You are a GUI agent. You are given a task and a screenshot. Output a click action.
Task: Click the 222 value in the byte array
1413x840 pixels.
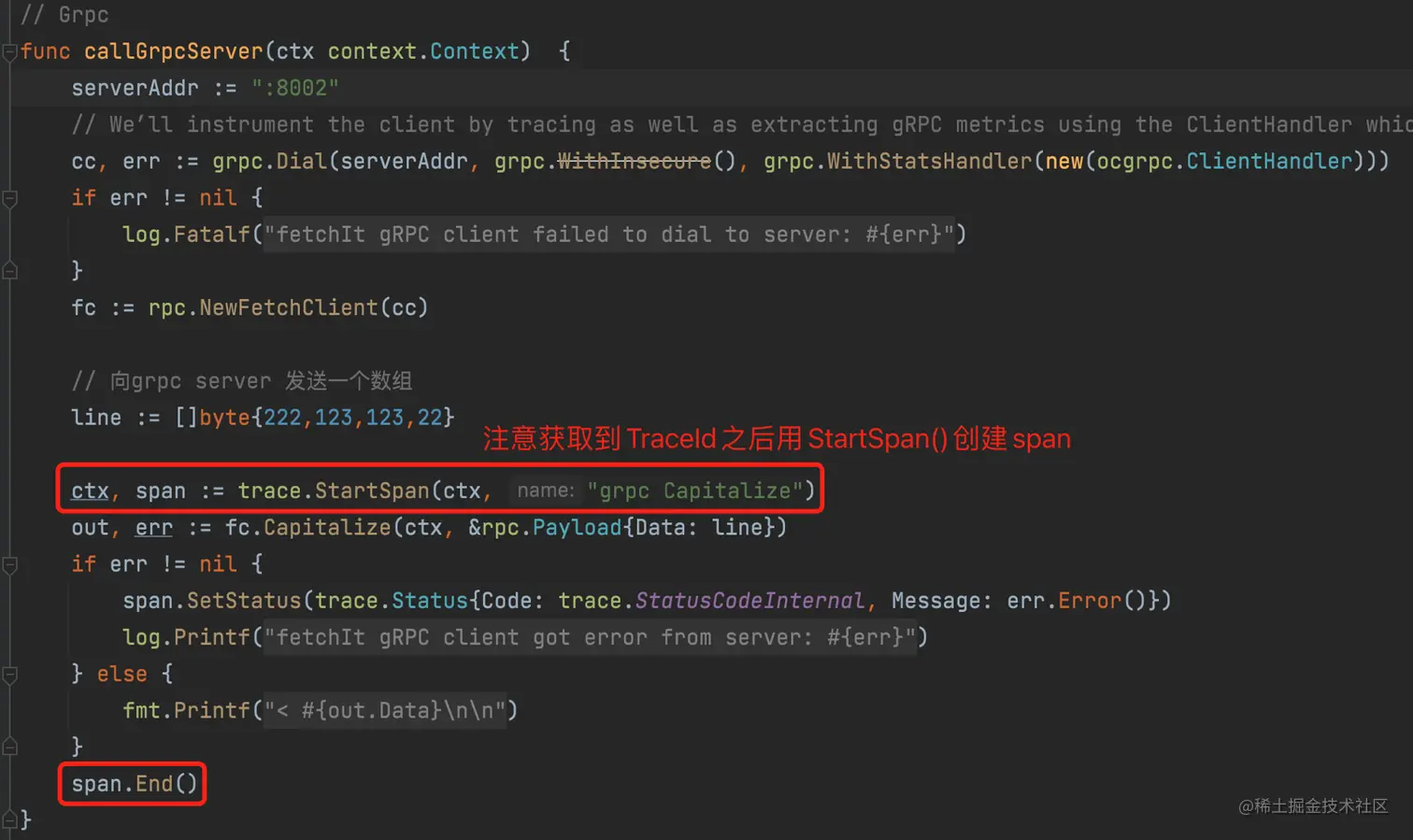coord(283,417)
